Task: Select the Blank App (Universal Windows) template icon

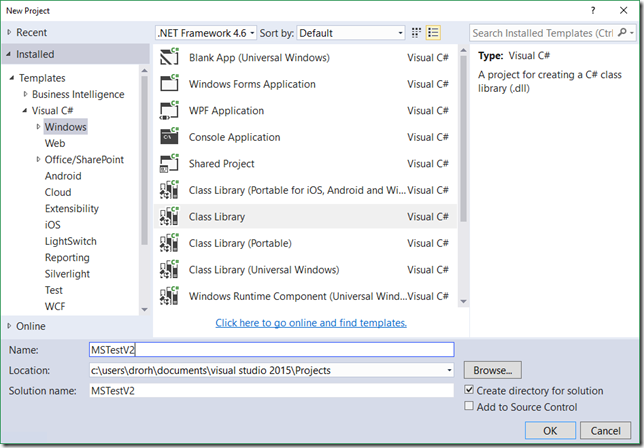Action: coord(169,58)
